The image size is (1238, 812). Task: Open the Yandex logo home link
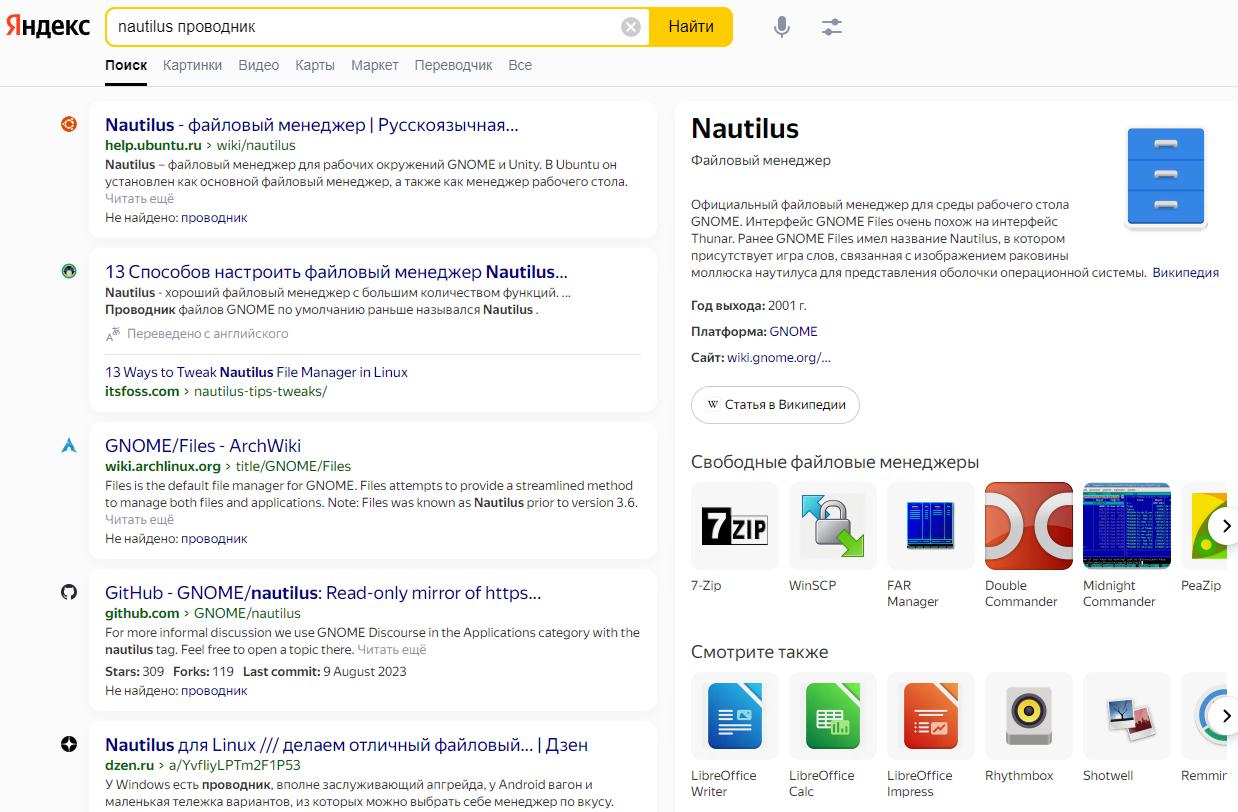pyautogui.click(x=48, y=27)
